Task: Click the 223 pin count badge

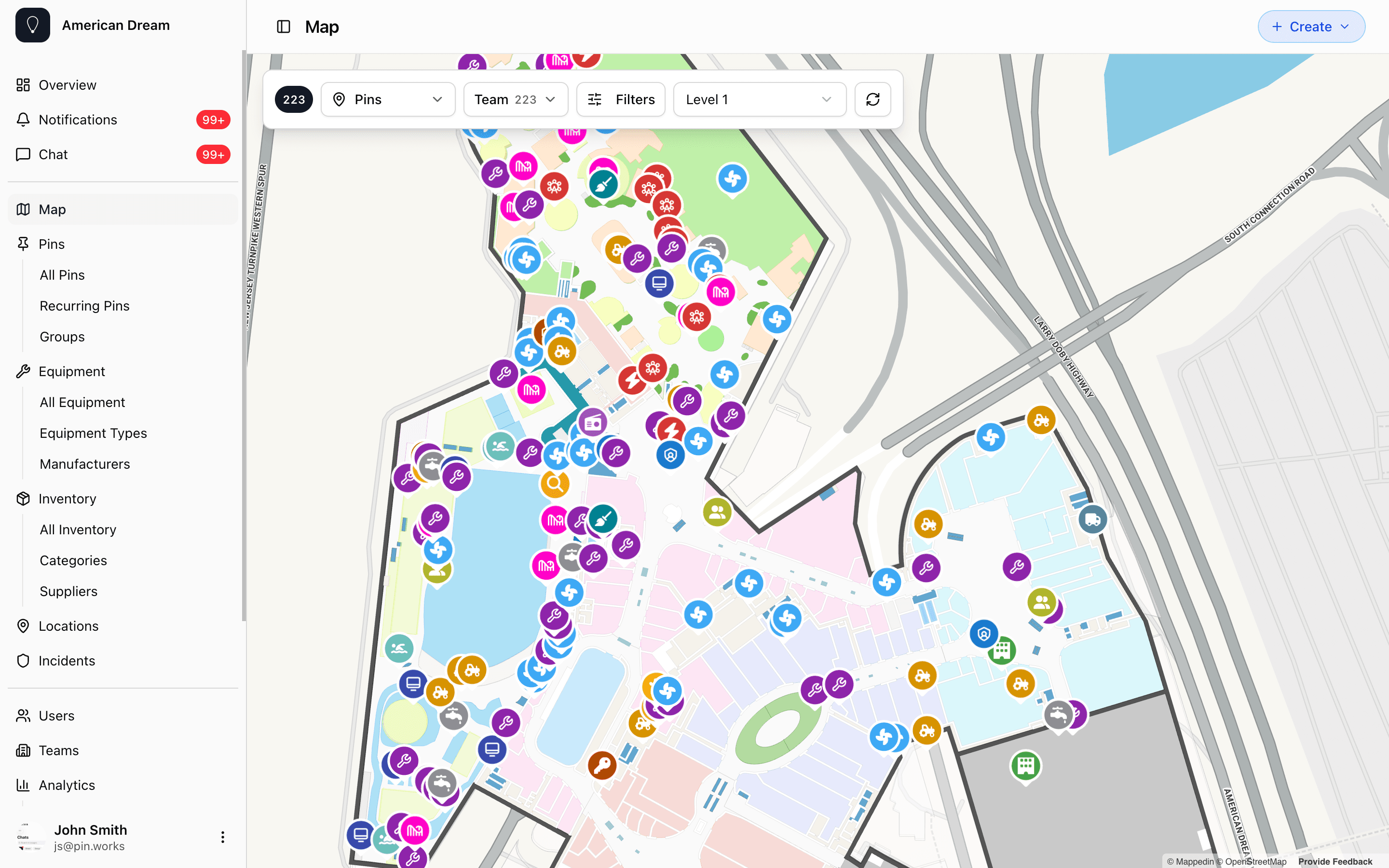Action: click(x=293, y=99)
